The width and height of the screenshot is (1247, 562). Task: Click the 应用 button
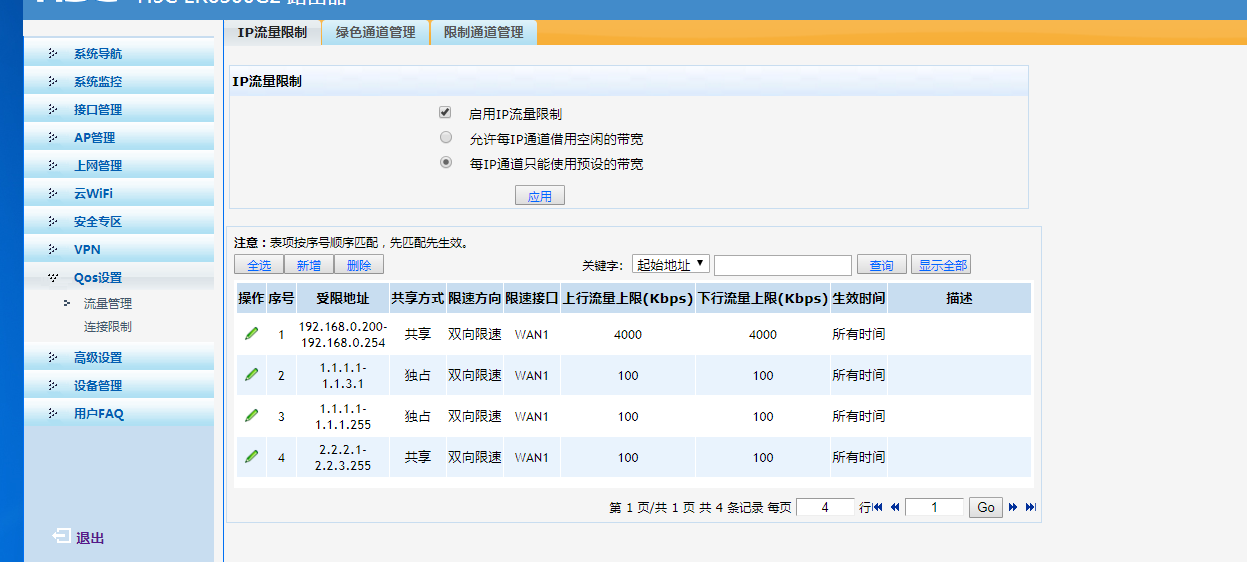pos(540,196)
